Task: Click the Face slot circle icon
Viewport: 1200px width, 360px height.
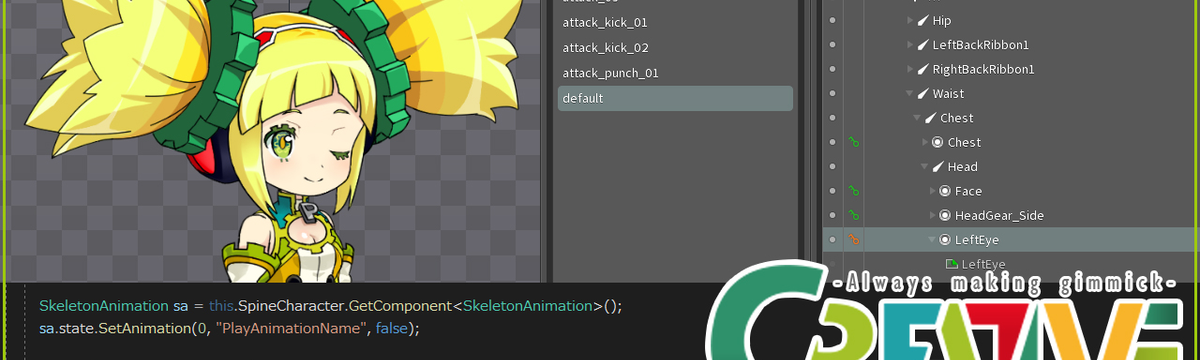Action: (x=945, y=191)
